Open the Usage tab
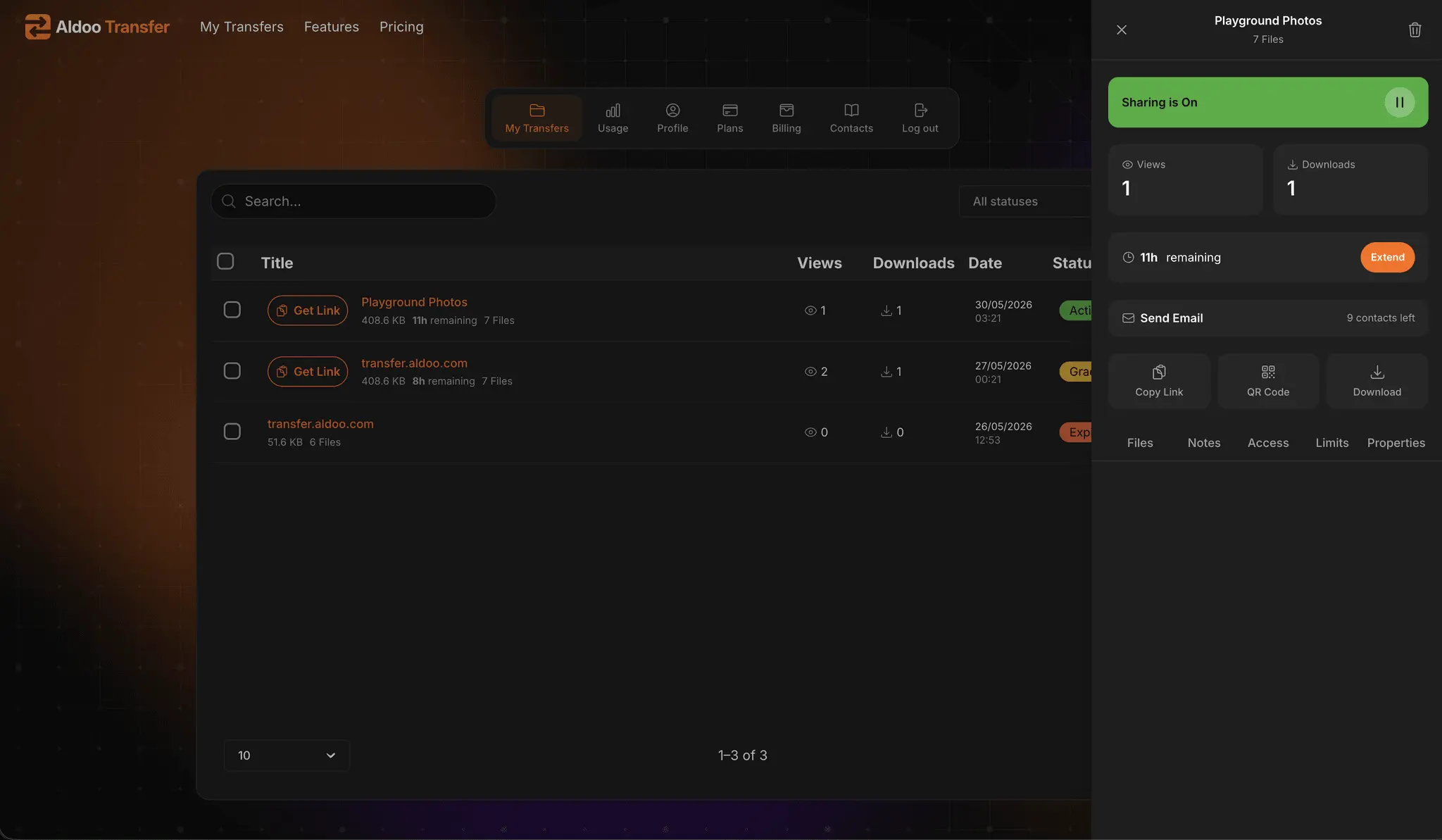Image resolution: width=1442 pixels, height=840 pixels. pyautogui.click(x=613, y=118)
